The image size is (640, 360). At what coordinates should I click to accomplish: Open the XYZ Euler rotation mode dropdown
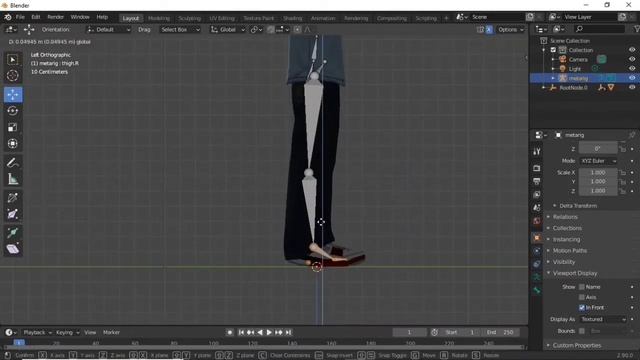pyautogui.click(x=598, y=161)
